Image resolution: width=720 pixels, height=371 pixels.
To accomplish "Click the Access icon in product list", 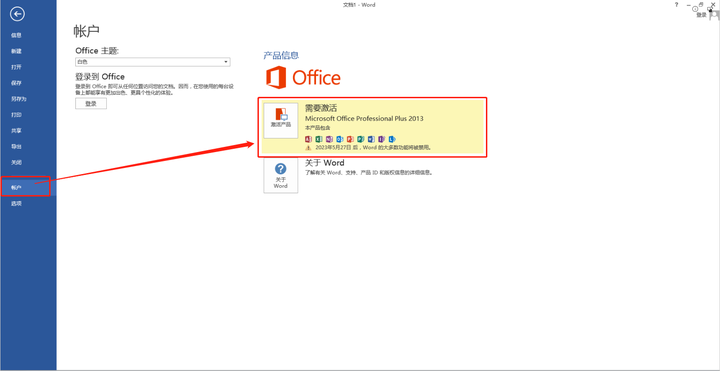I will tap(308, 139).
